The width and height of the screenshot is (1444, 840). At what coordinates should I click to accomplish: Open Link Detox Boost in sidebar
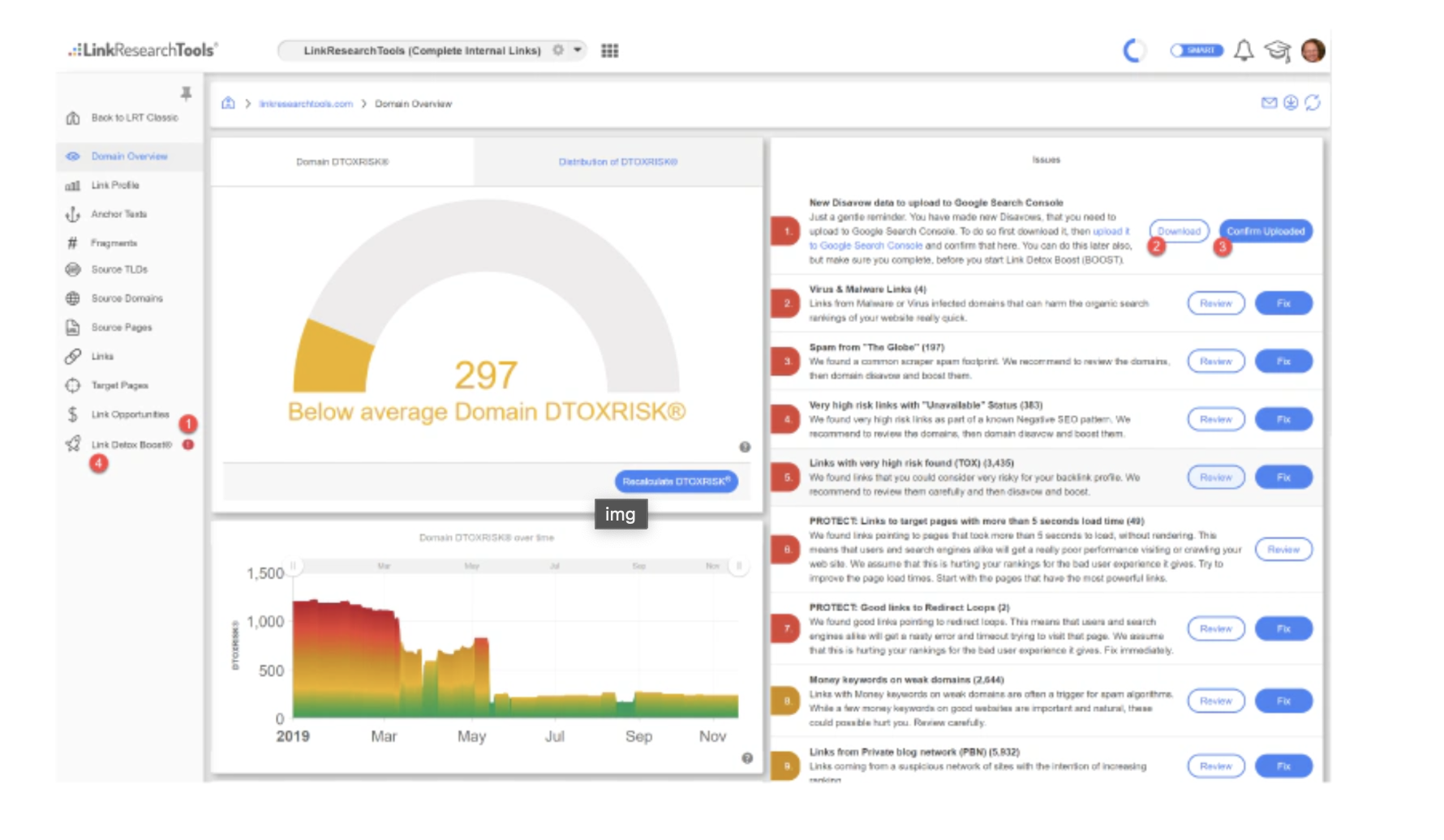tap(131, 445)
